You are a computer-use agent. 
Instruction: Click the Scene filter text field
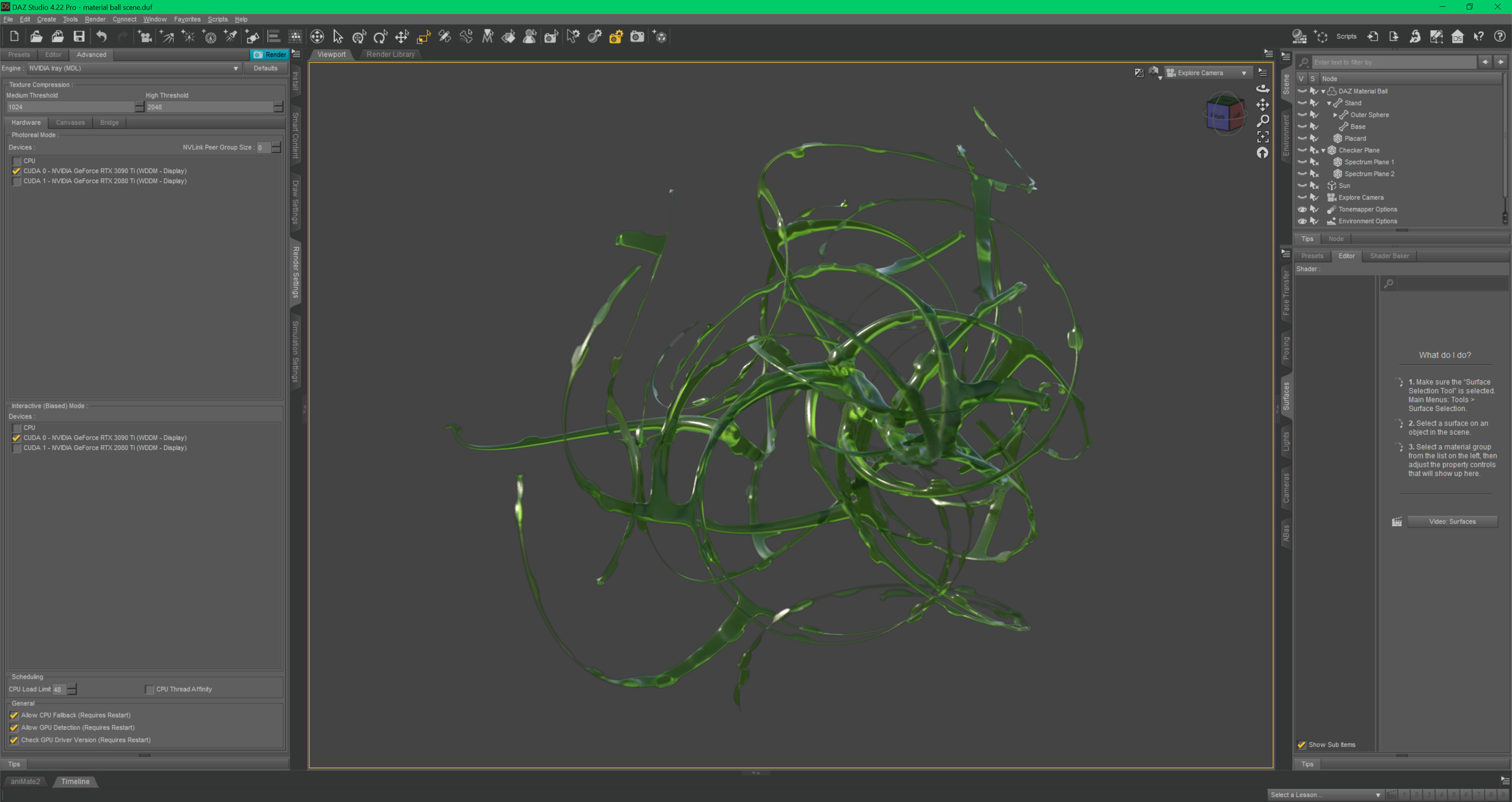coord(1393,62)
